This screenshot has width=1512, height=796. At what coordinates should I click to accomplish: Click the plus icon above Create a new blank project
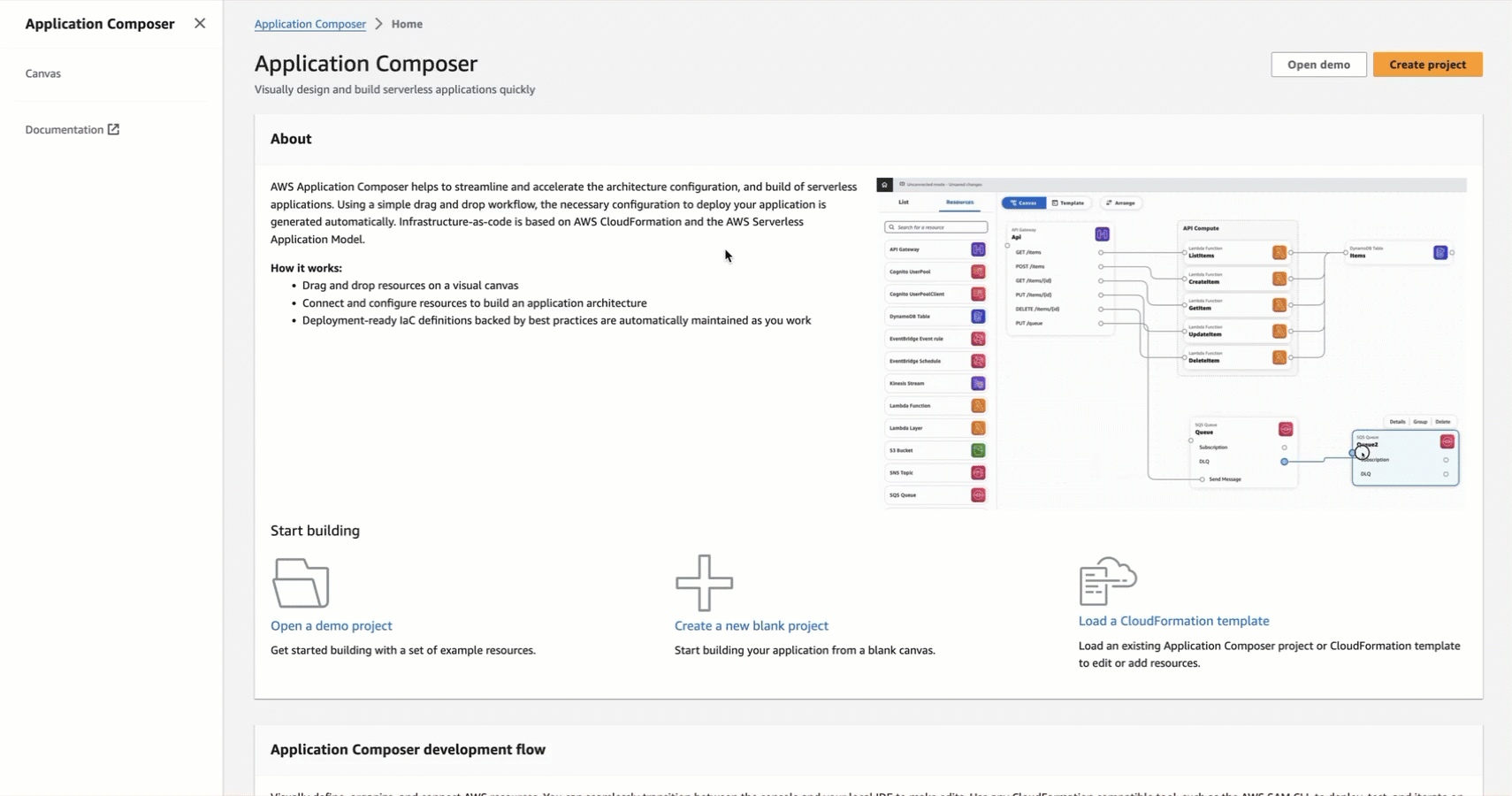tap(703, 583)
